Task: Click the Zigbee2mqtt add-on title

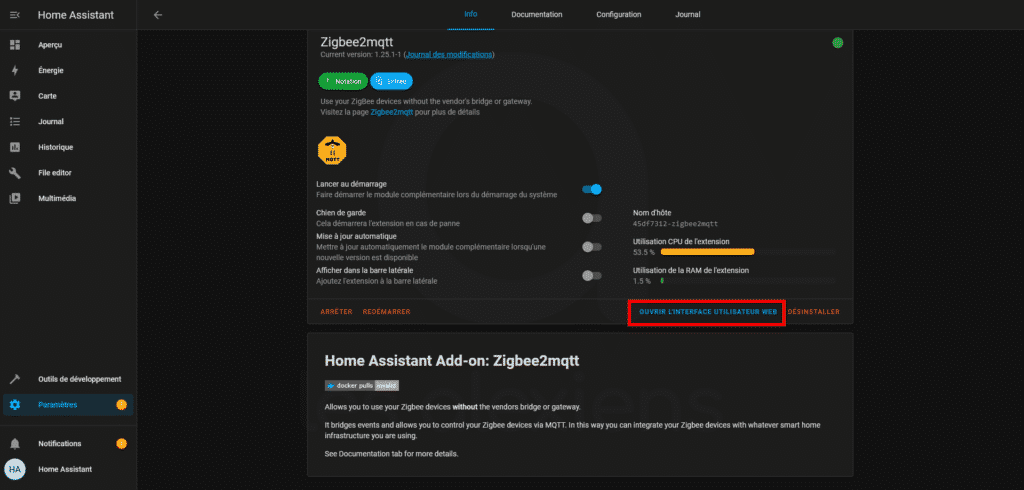Action: (357, 42)
